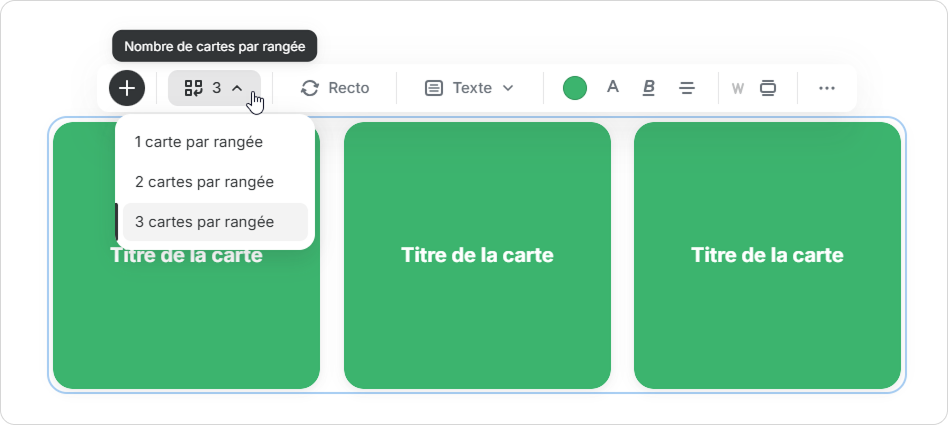
Task: Collapse the cards per row dropdown chevron
Action: pyautogui.click(x=237, y=88)
